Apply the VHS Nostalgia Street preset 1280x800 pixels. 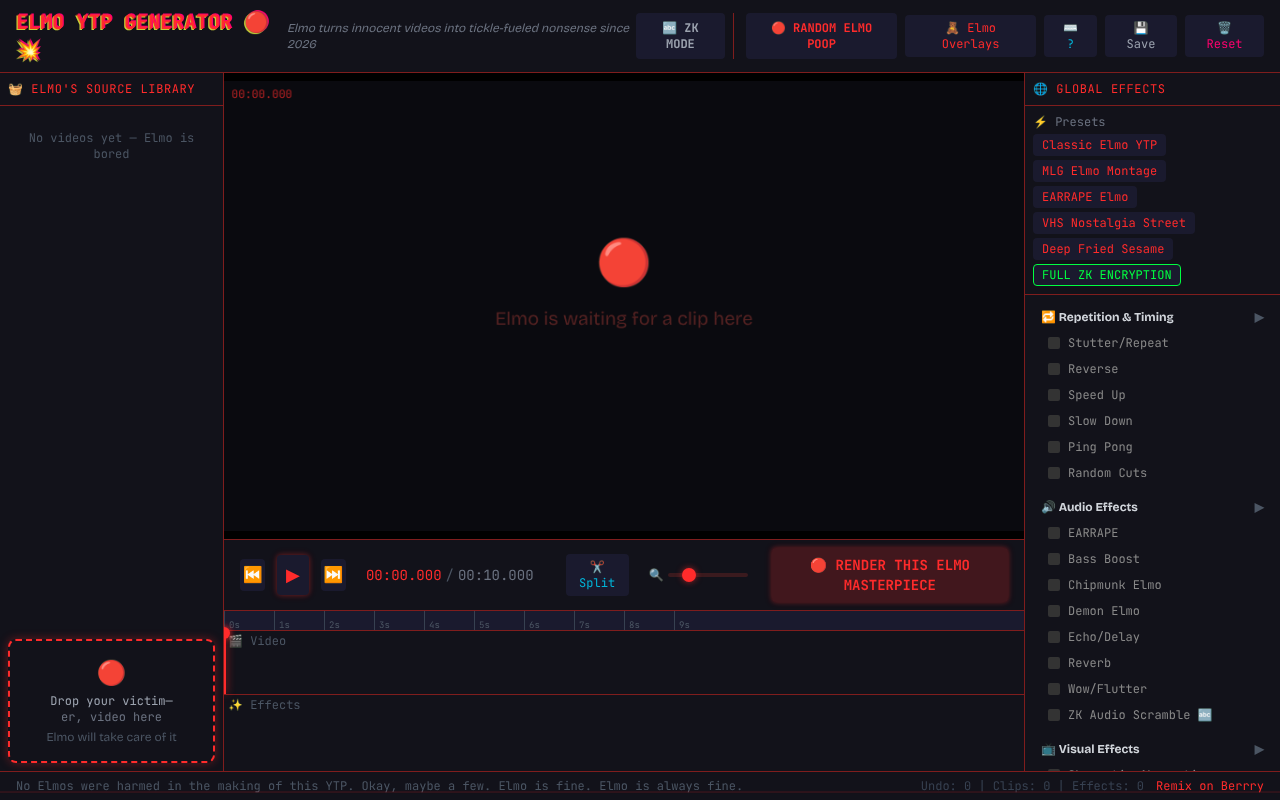pyautogui.click(x=1114, y=223)
